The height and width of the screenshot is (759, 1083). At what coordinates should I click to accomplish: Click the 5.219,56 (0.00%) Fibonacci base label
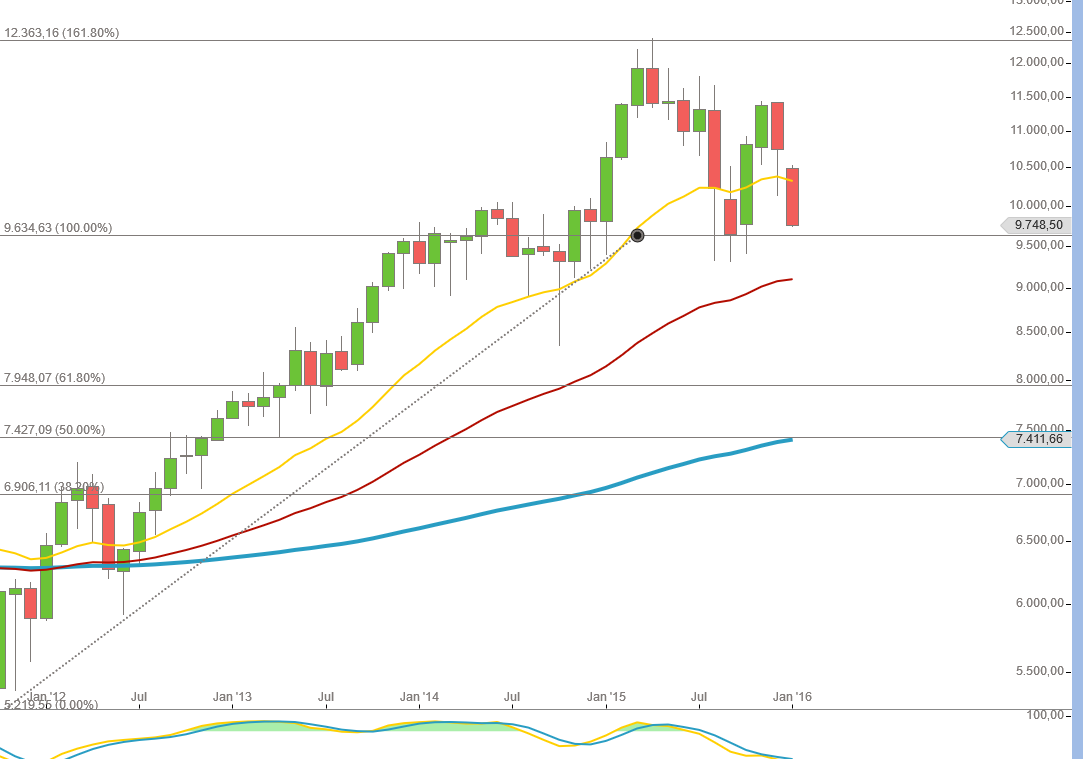coord(51,704)
